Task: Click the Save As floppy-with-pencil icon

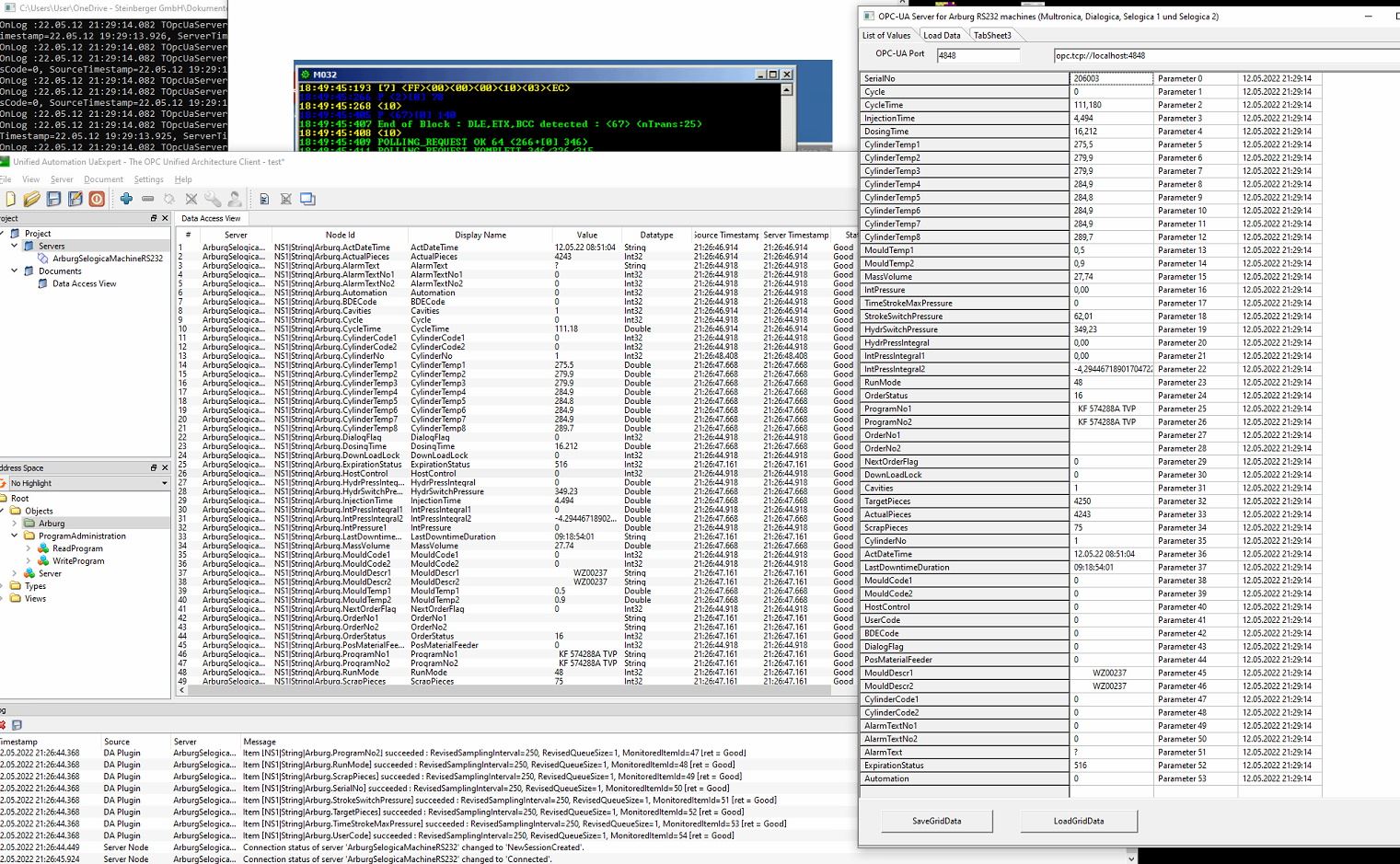Action: coord(75,199)
